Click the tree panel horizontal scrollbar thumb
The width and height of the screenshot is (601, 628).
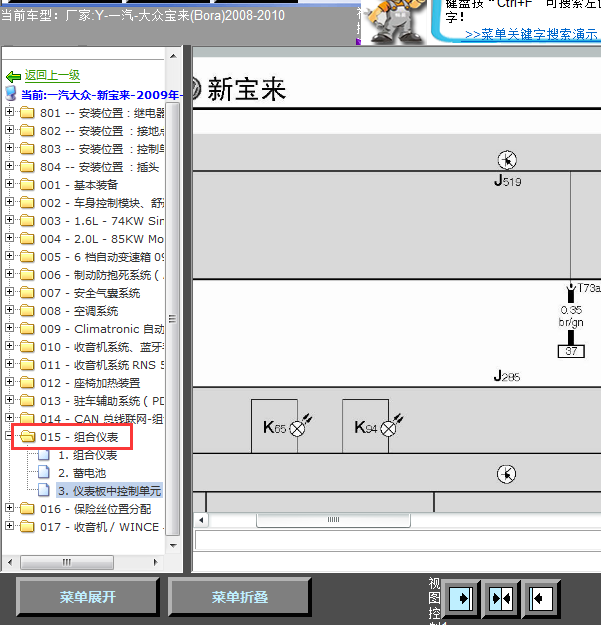click(x=67, y=562)
